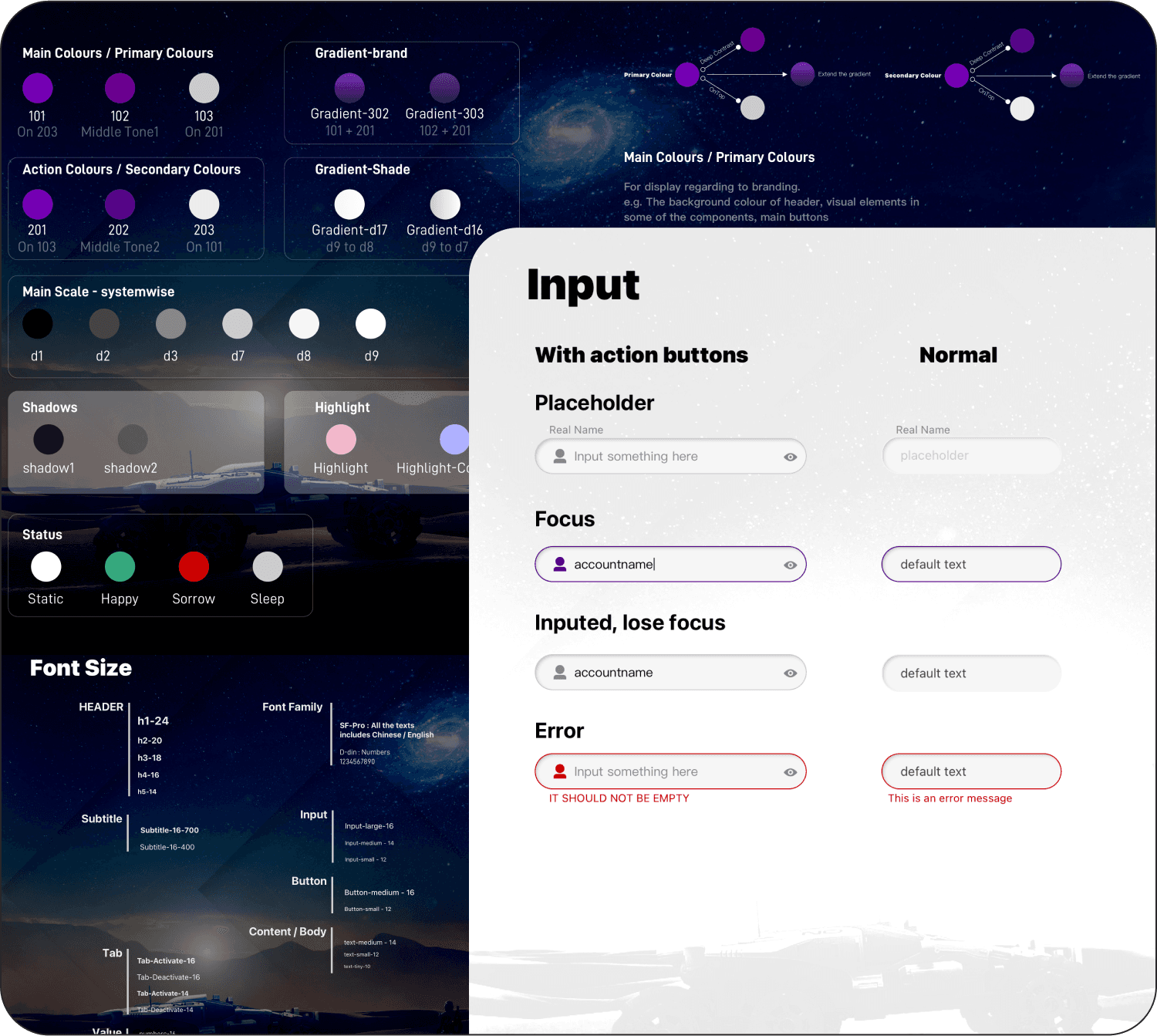Screen dimensions: 1157x1036
Task: Toggle eye icon in Placeholder input field
Action: (x=791, y=457)
